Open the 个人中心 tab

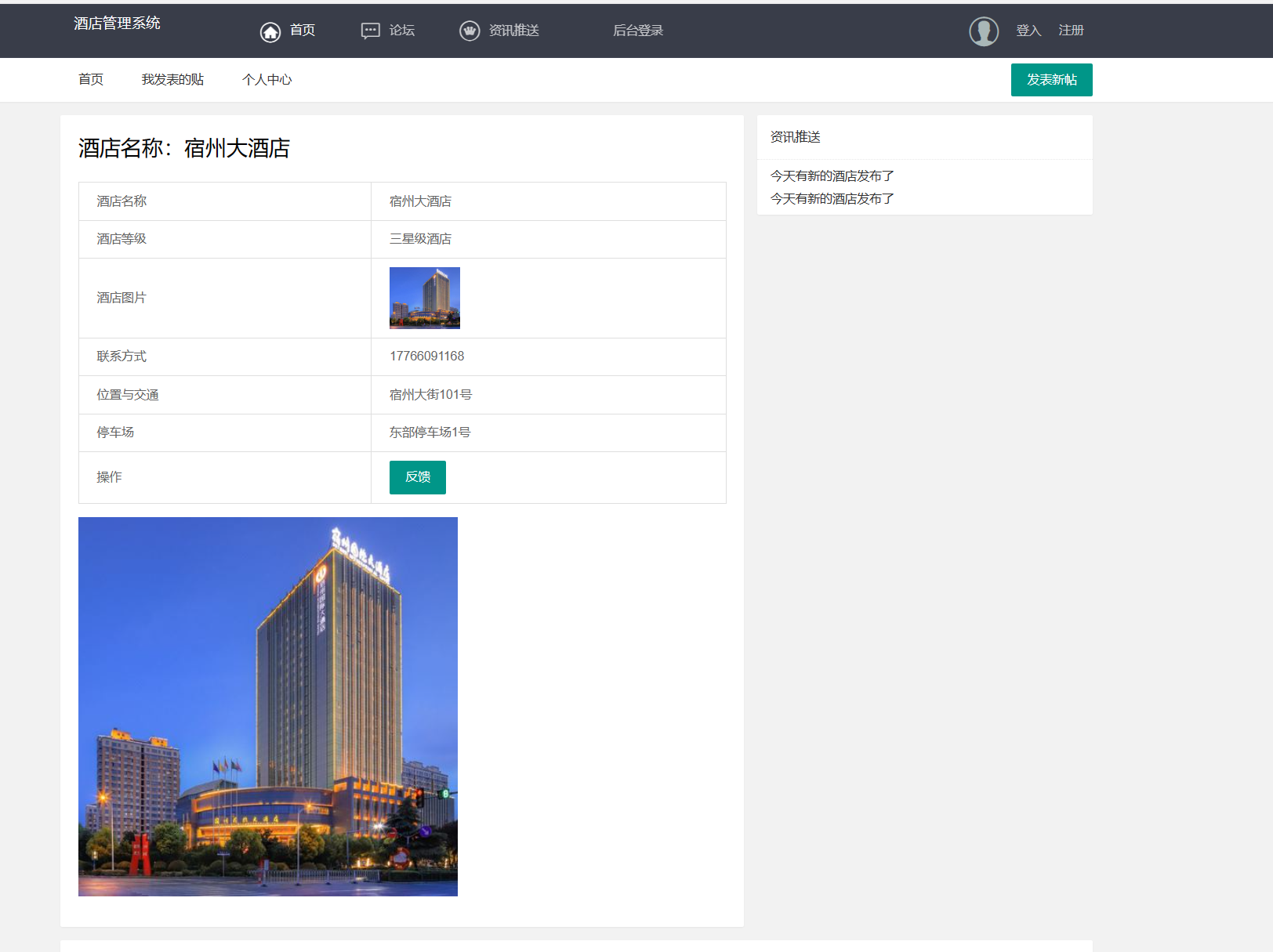pos(267,79)
